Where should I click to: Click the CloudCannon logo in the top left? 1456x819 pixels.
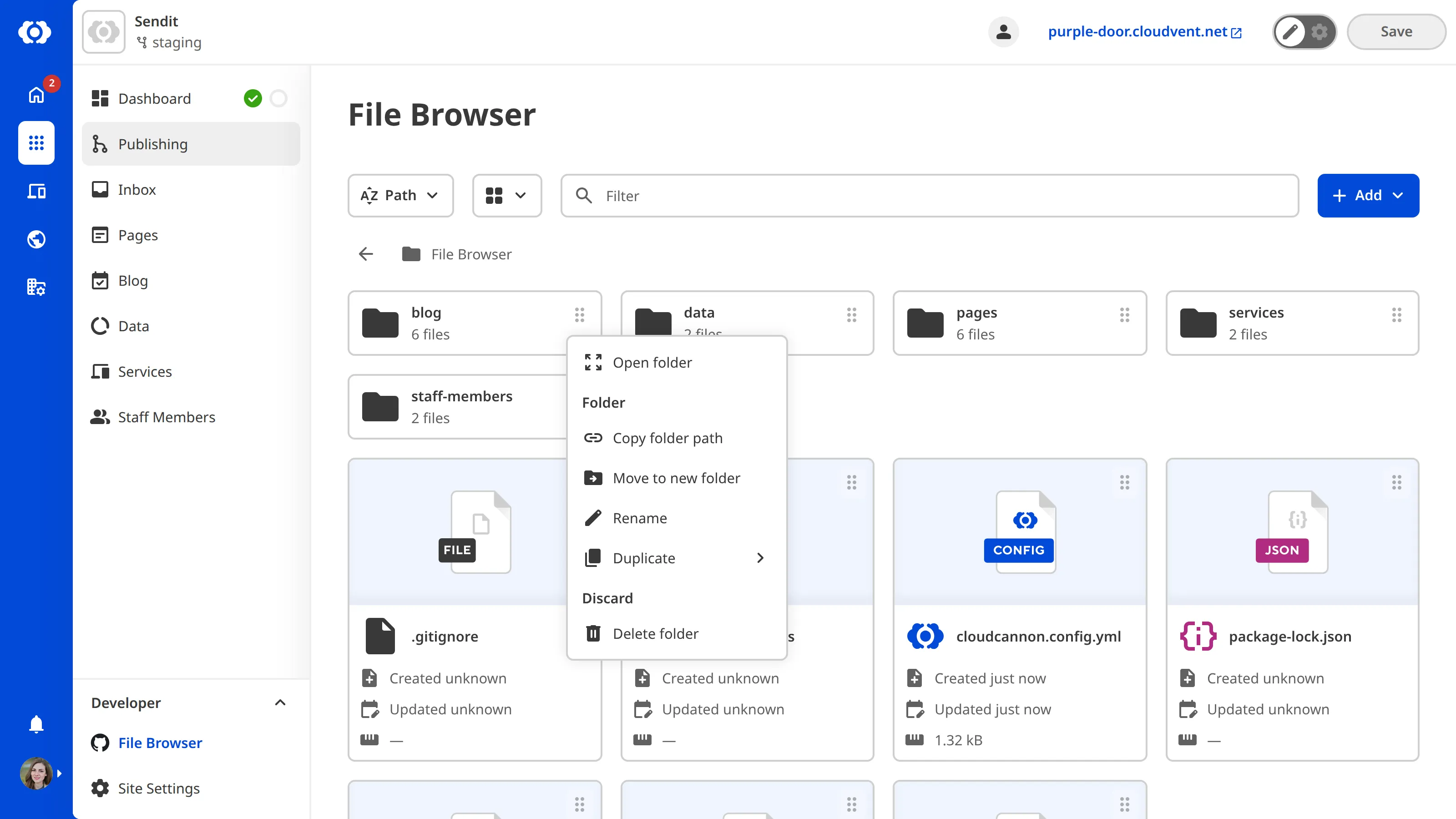[x=35, y=32]
